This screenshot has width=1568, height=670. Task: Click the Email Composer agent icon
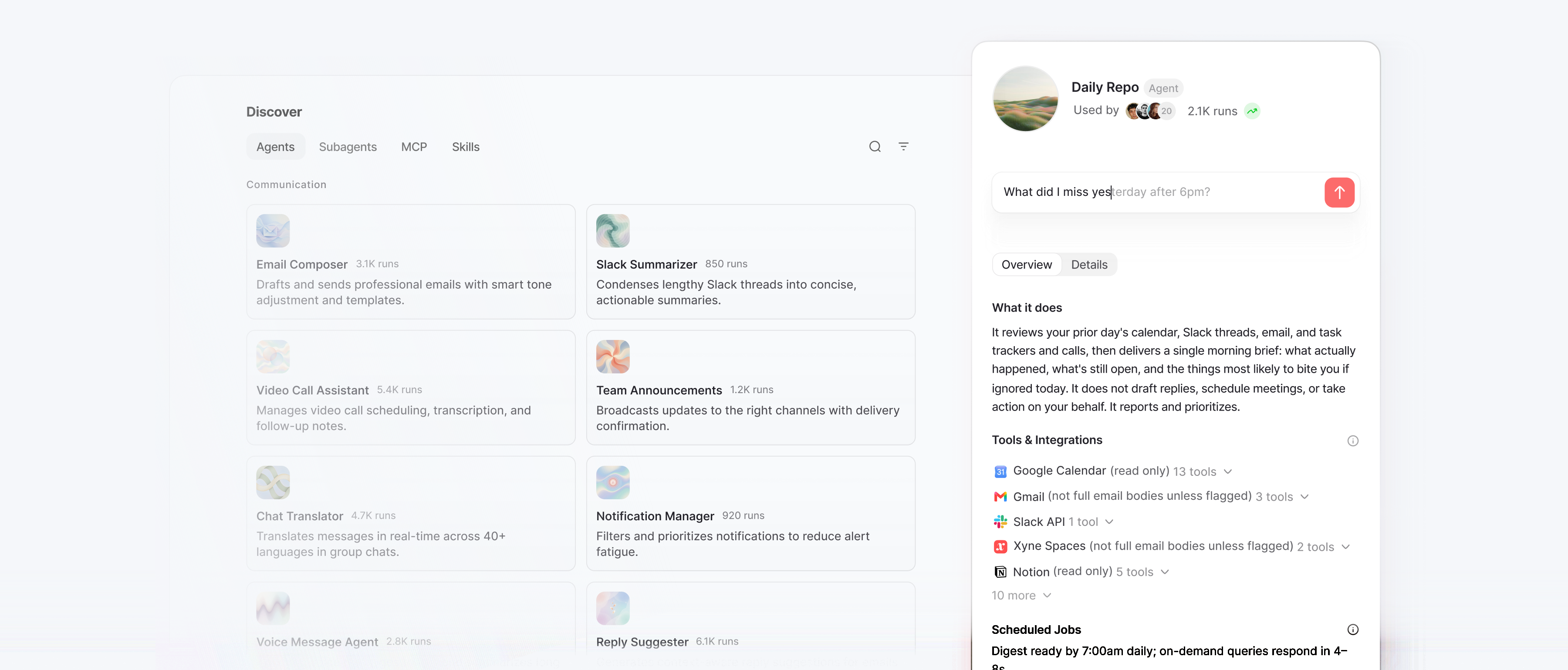[x=273, y=231]
